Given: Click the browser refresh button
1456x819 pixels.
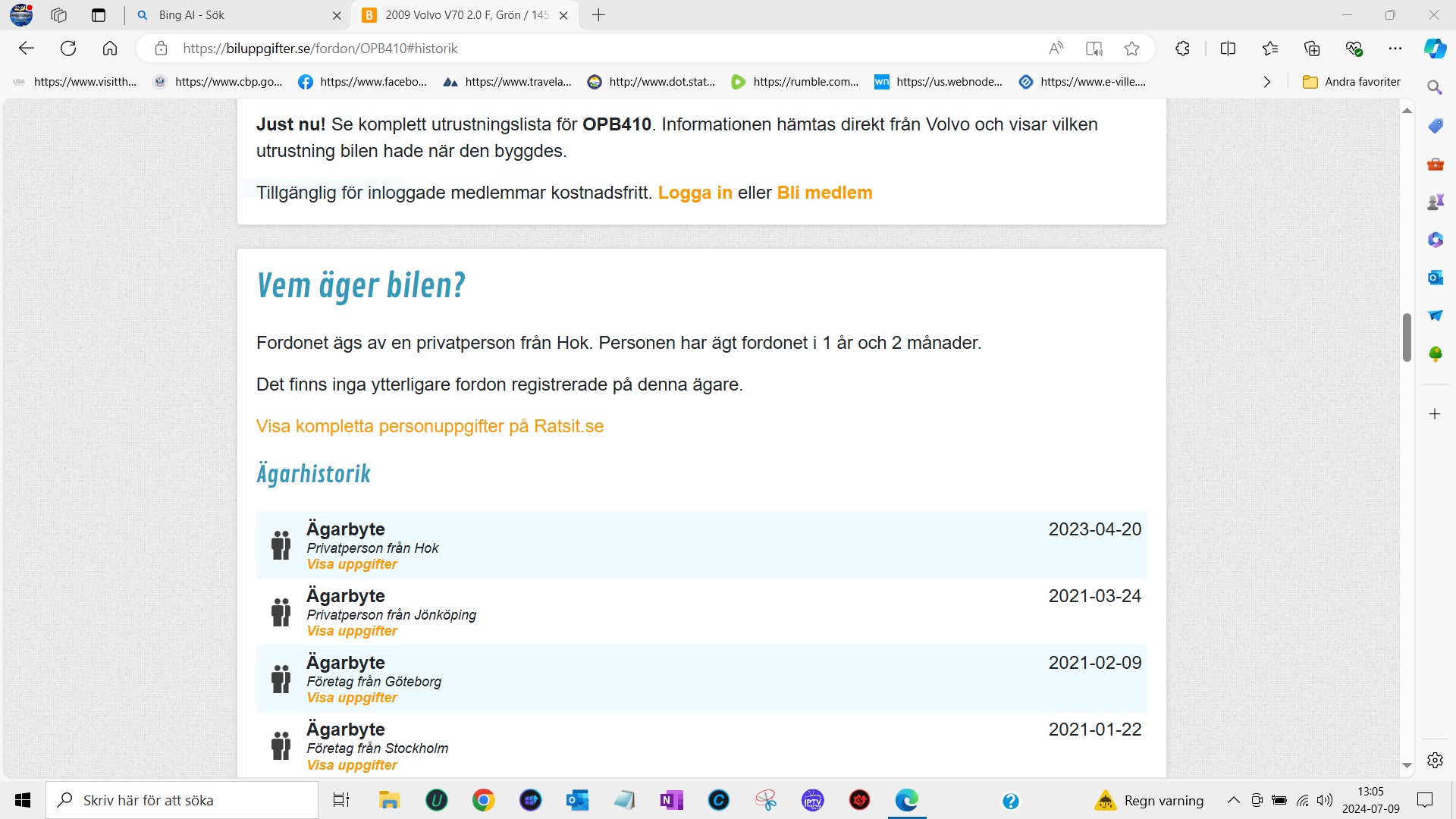Looking at the screenshot, I should 68,49.
